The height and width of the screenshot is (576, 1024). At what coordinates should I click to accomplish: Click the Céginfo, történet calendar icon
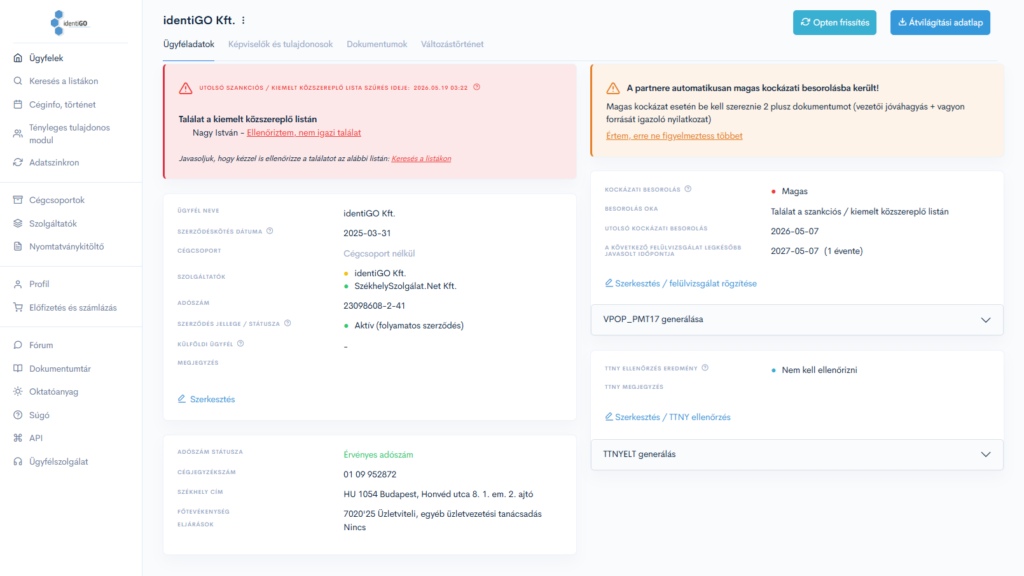[18, 104]
